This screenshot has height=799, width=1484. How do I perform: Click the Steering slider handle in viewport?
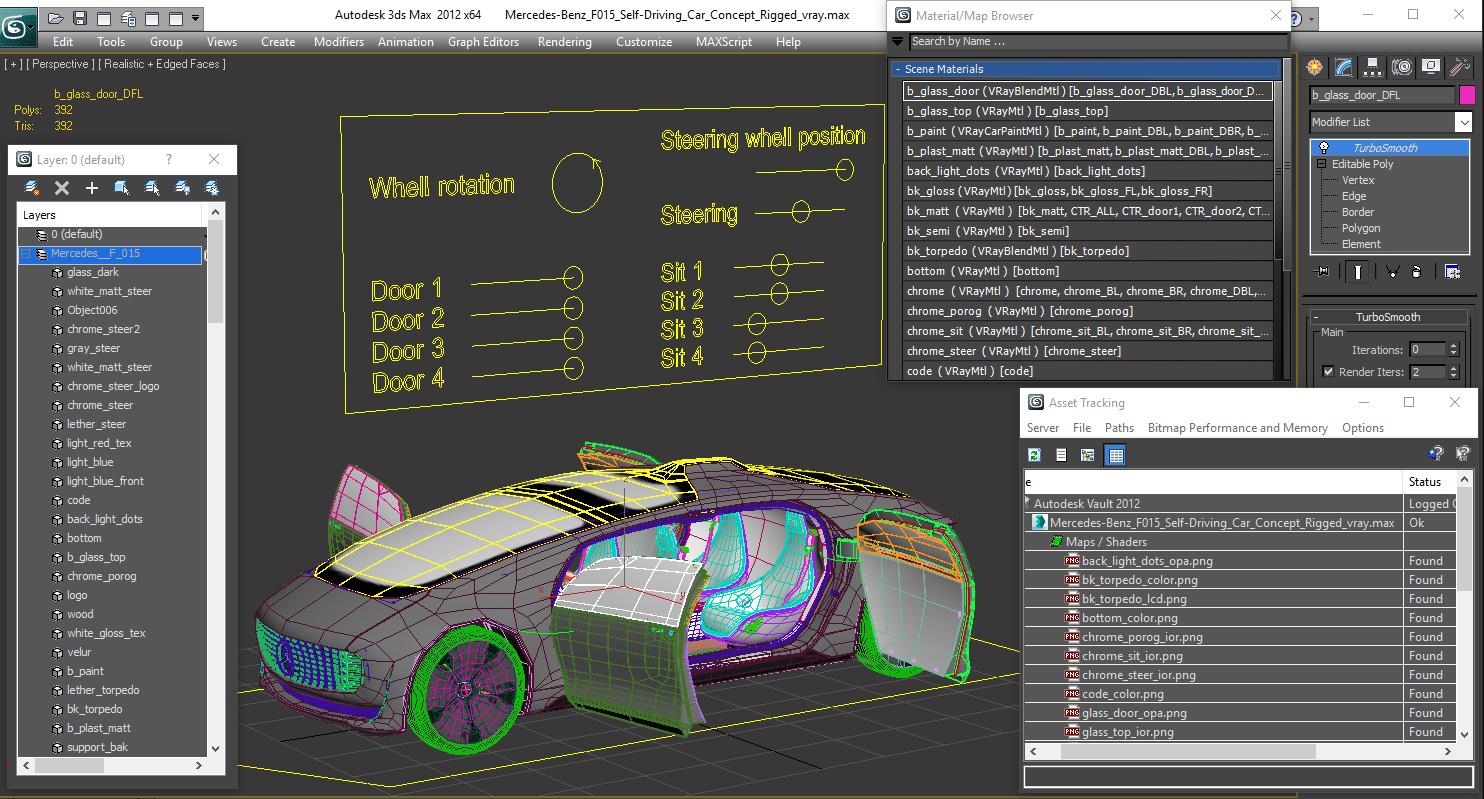tap(801, 211)
